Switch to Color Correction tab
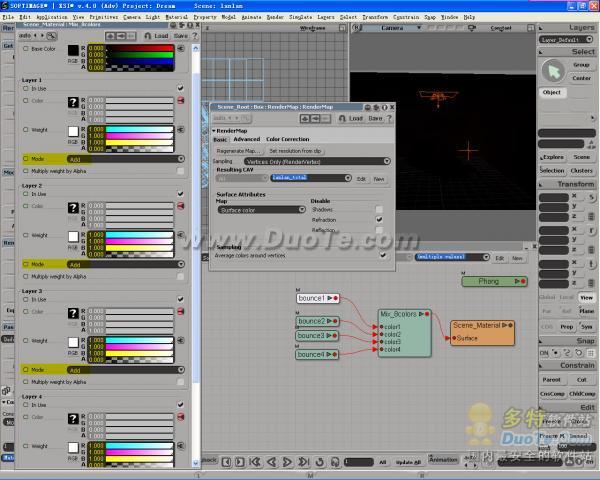 pos(287,139)
